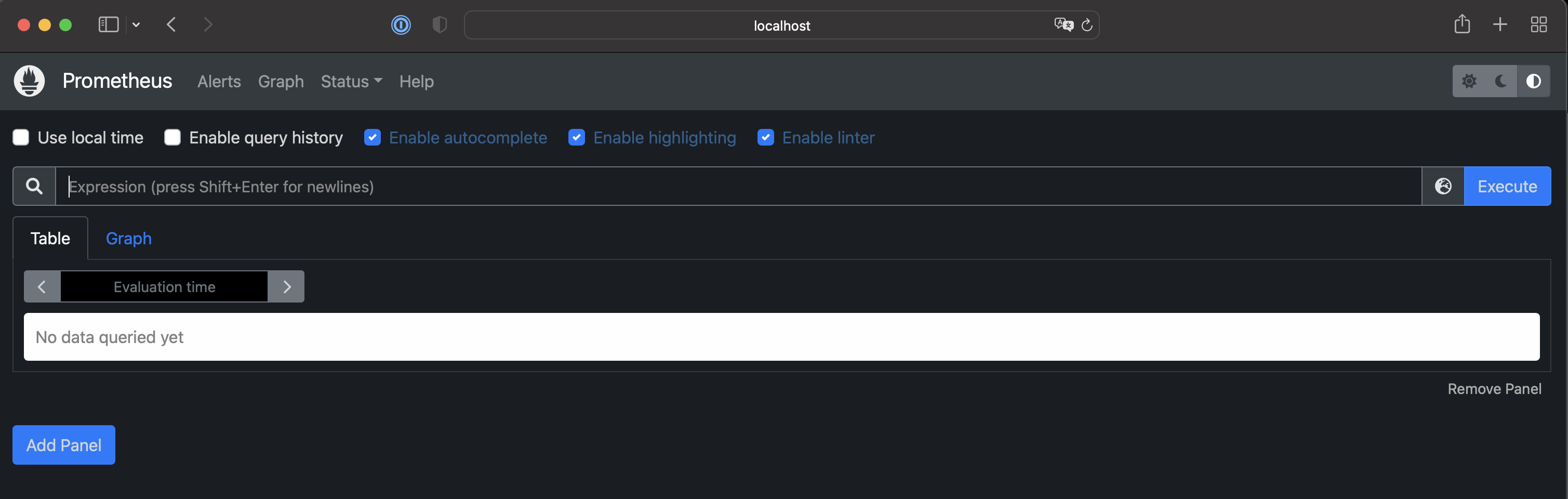Uncheck Enable autocomplete
The width and height of the screenshot is (1568, 499).
373,138
